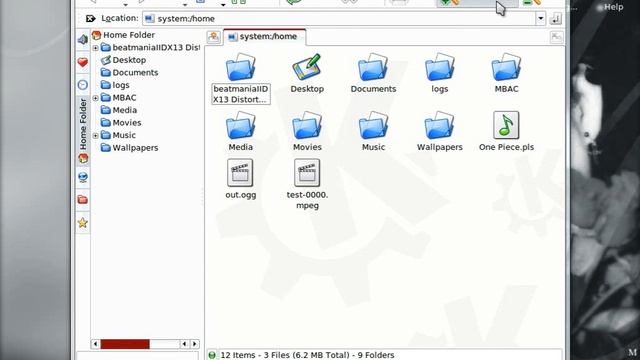Select Documents in the sidebar tree

click(x=129, y=73)
